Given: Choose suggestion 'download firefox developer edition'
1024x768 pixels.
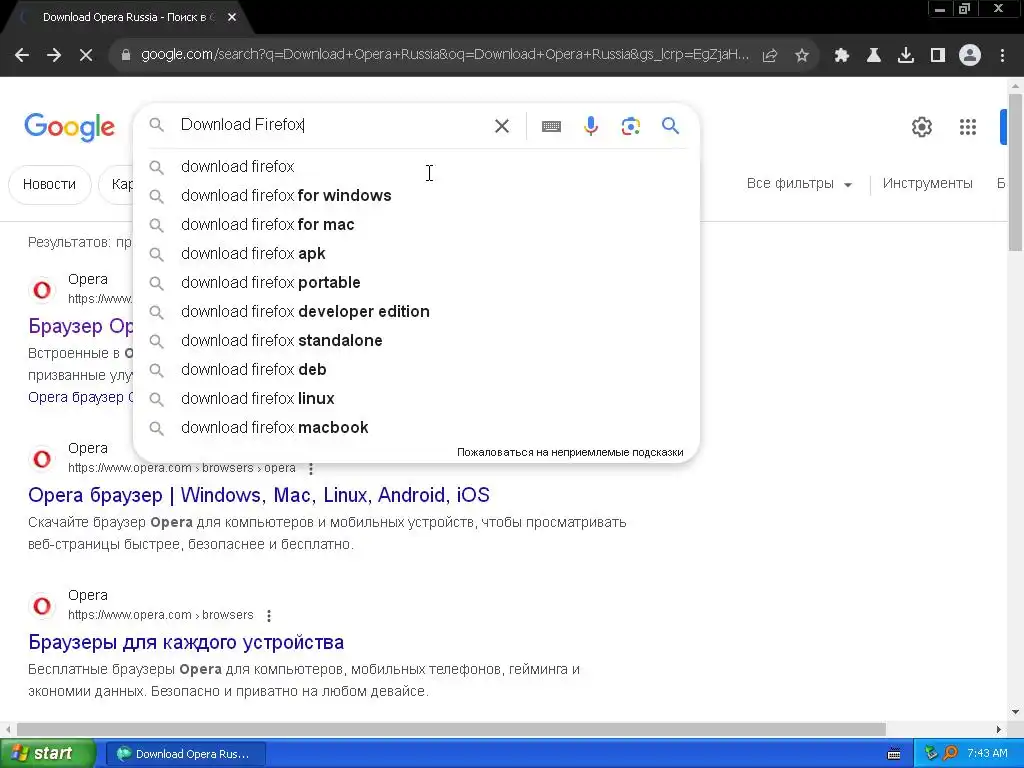Looking at the screenshot, I should (x=416, y=312).
